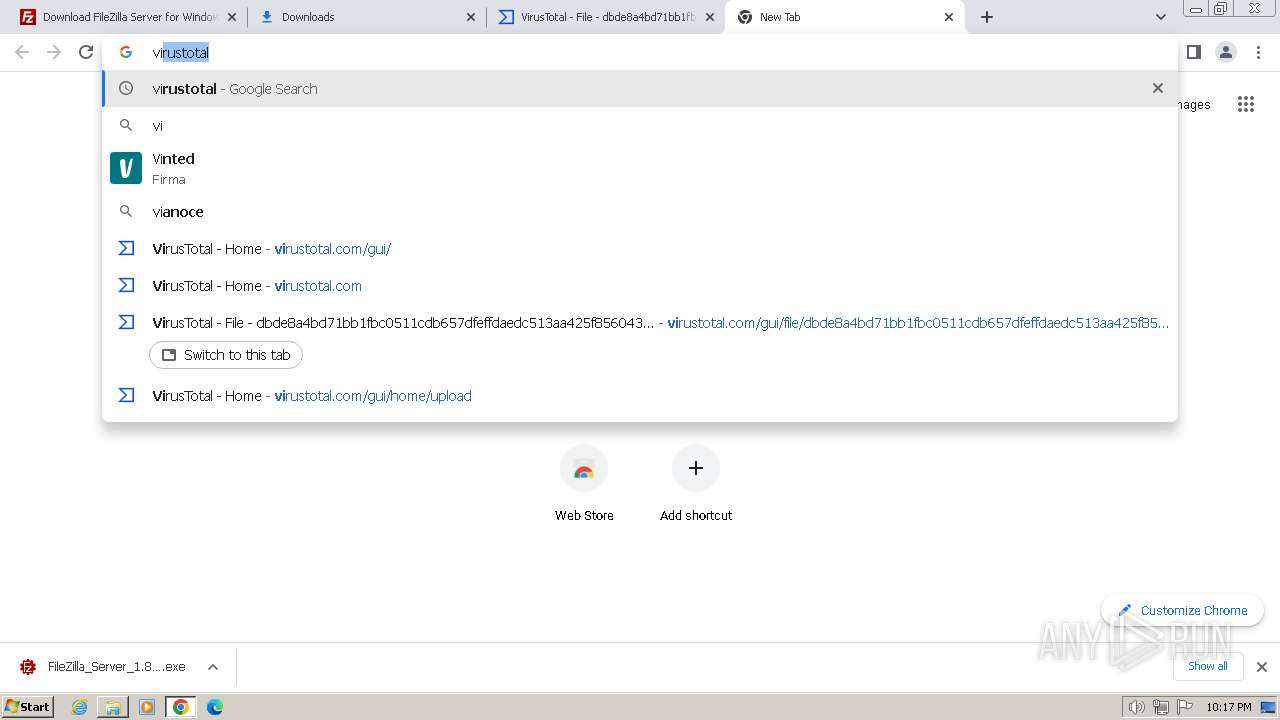
Task: Click the Google icon in address bar
Action: click(x=126, y=52)
